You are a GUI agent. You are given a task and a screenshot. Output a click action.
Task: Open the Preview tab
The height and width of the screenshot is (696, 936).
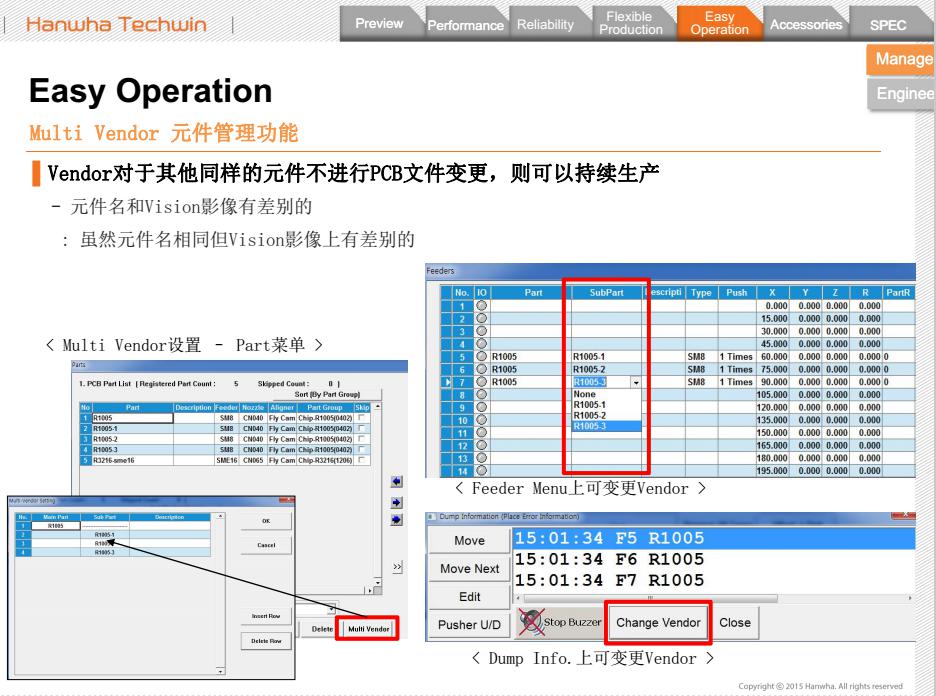pyautogui.click(x=379, y=23)
